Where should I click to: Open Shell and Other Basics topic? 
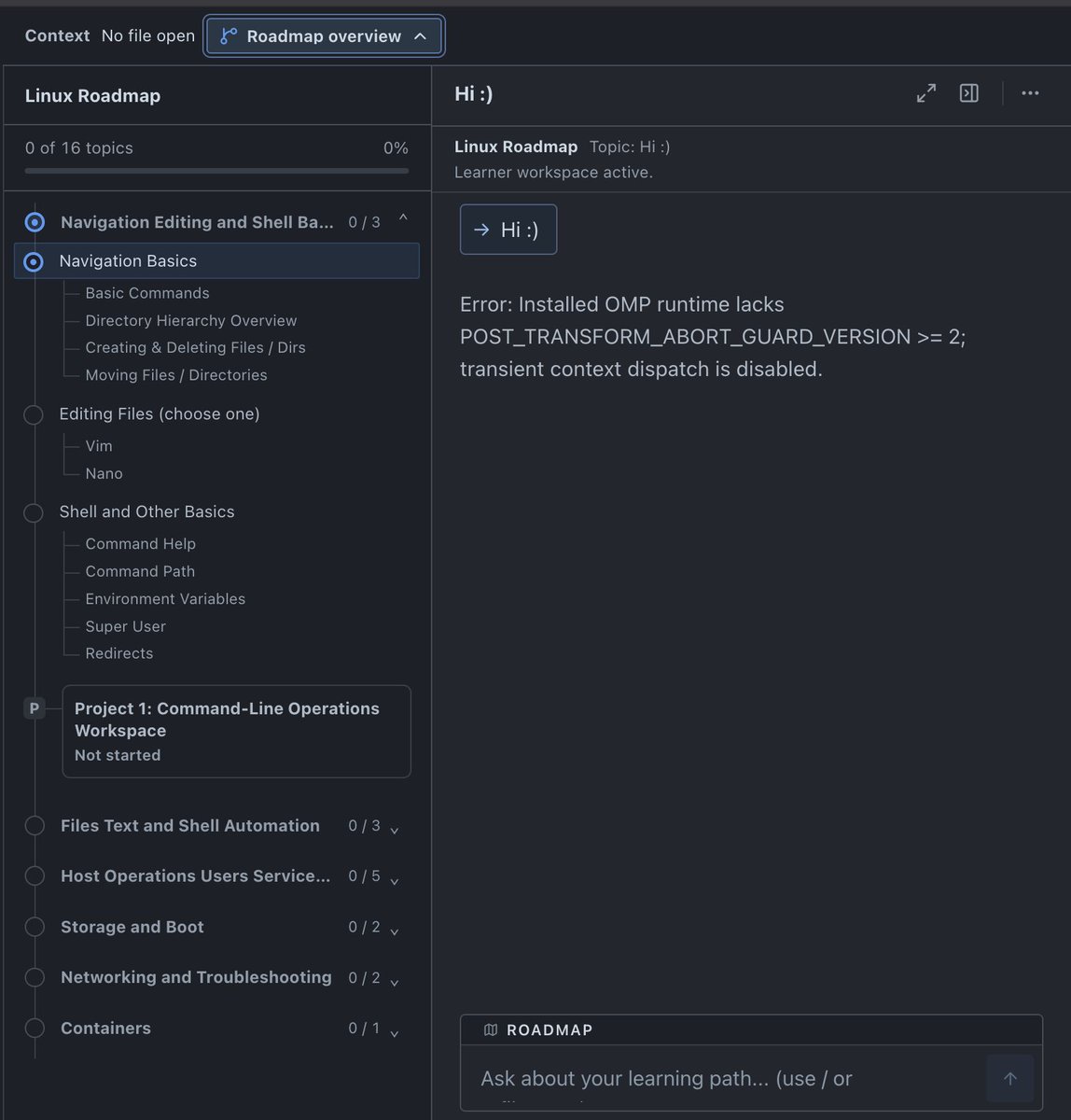(146, 511)
